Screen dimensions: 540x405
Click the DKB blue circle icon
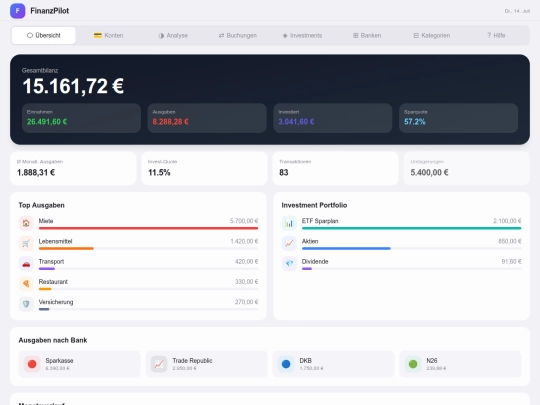tap(286, 364)
